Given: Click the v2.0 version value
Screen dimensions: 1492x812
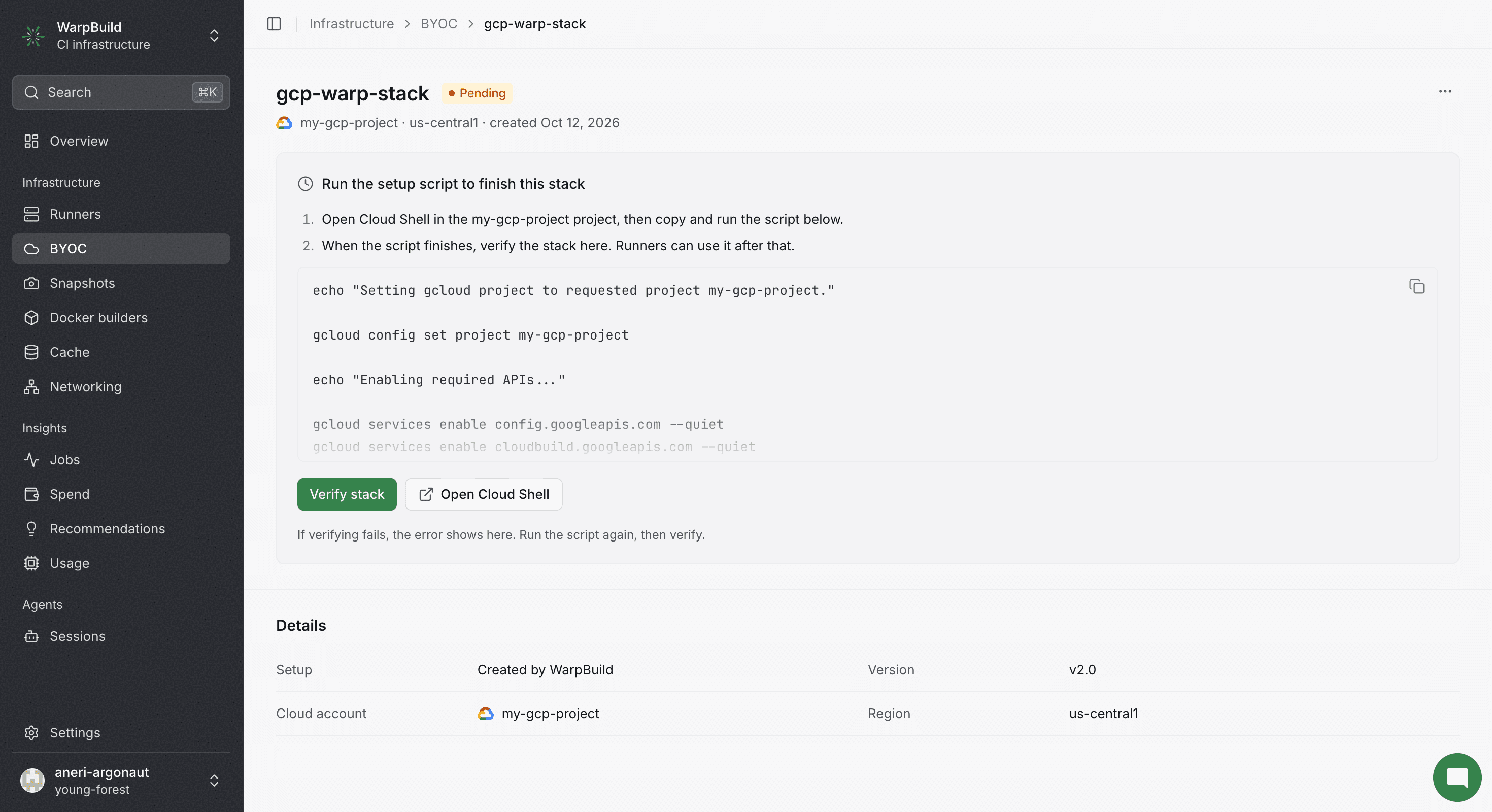Looking at the screenshot, I should pos(1082,669).
